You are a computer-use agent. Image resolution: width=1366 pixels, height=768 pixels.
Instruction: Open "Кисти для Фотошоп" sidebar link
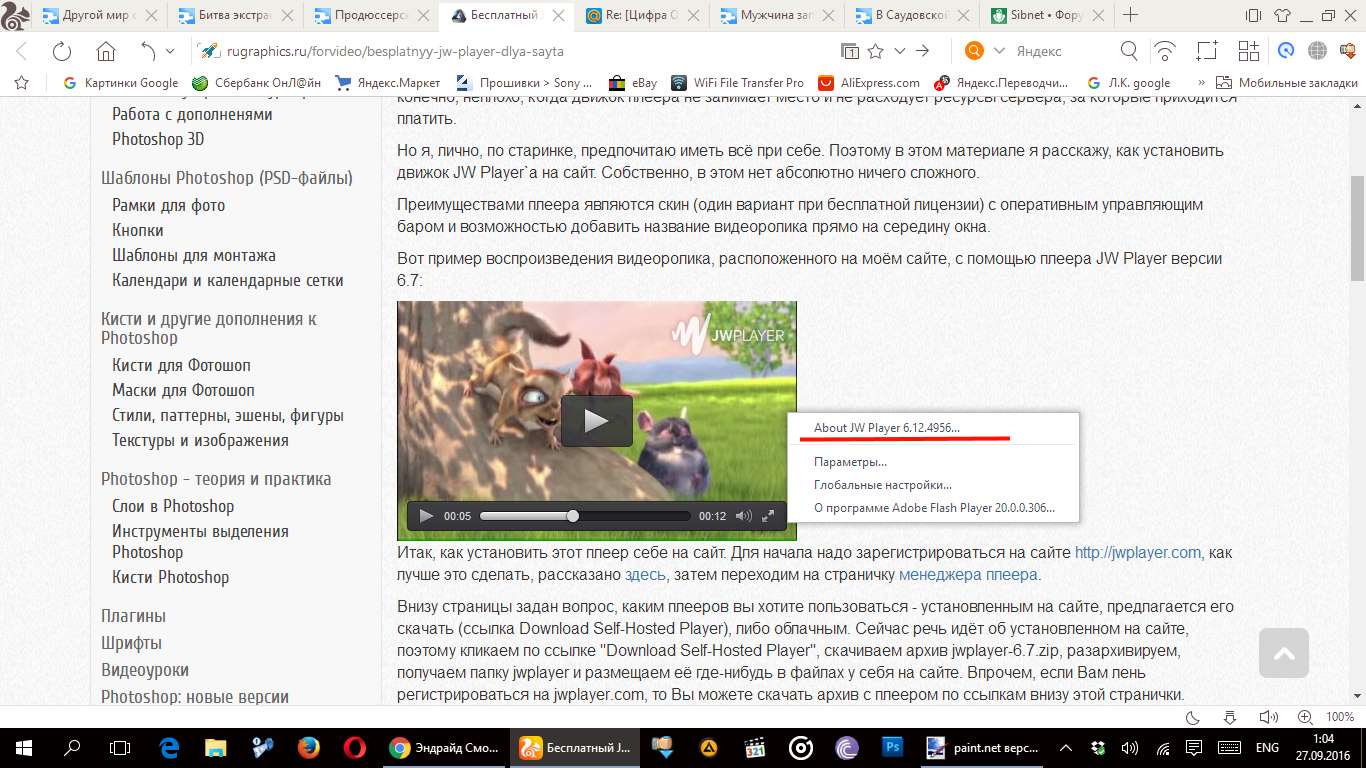[x=181, y=365]
